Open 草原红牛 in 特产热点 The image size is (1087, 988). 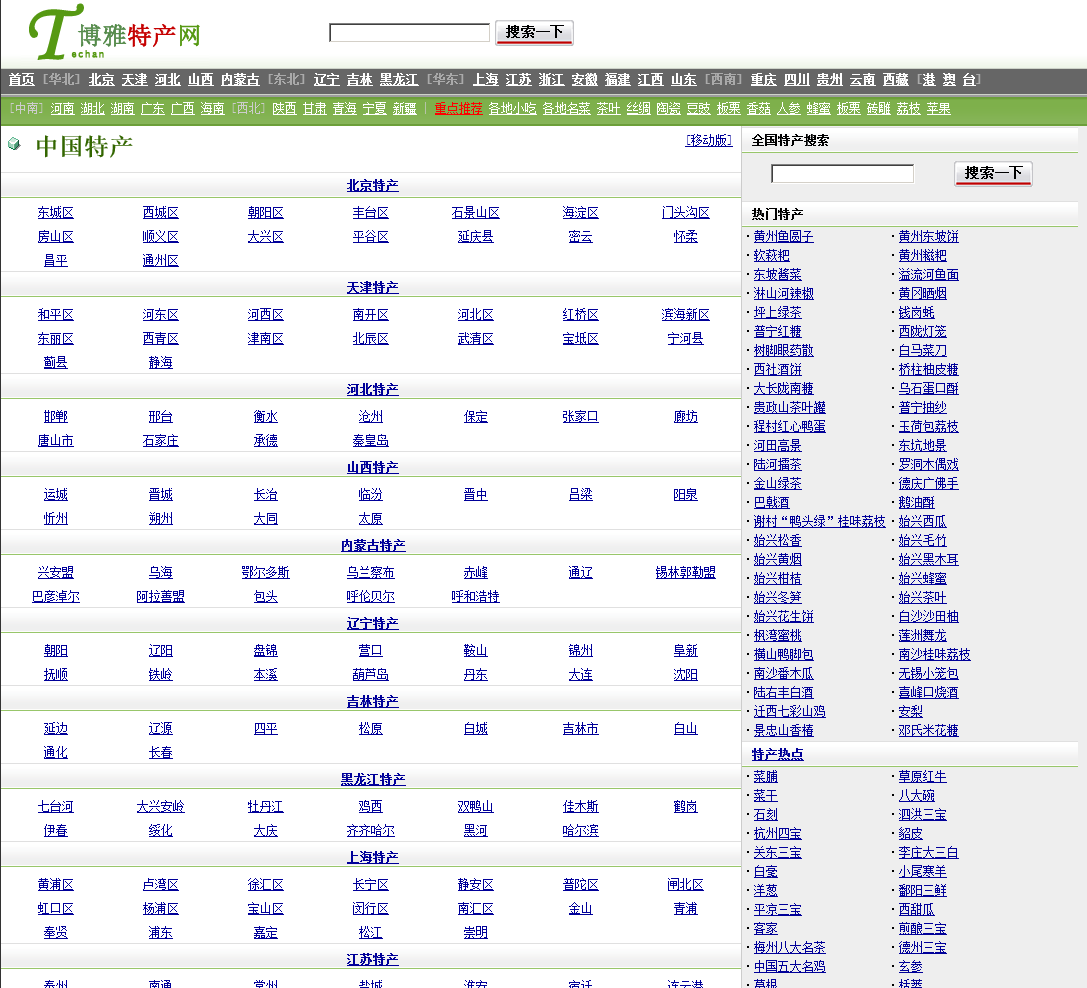(x=922, y=777)
